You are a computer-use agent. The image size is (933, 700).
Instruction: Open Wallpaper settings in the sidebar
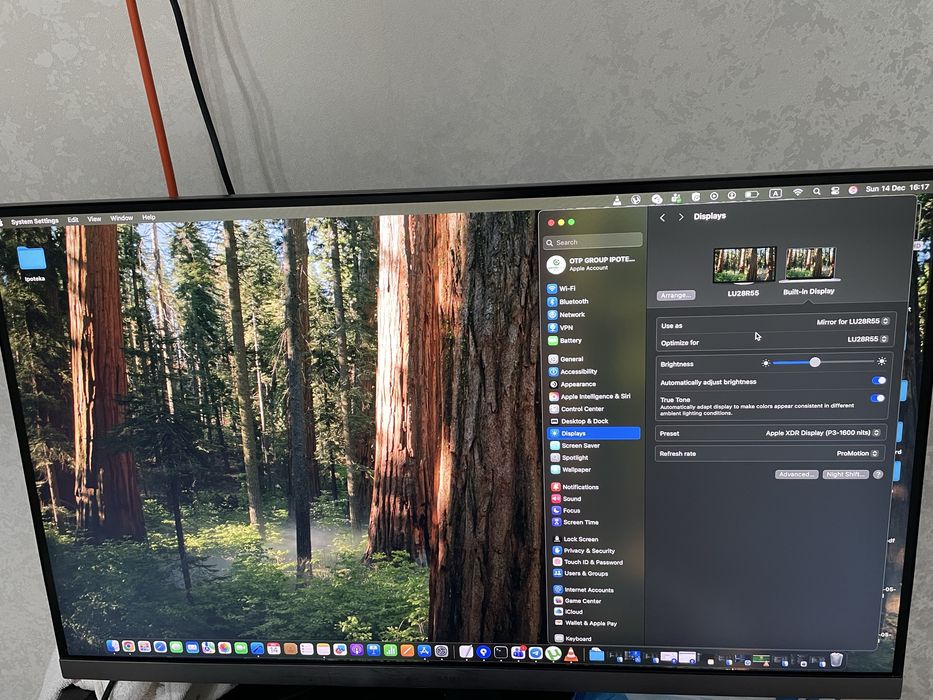coord(571,470)
